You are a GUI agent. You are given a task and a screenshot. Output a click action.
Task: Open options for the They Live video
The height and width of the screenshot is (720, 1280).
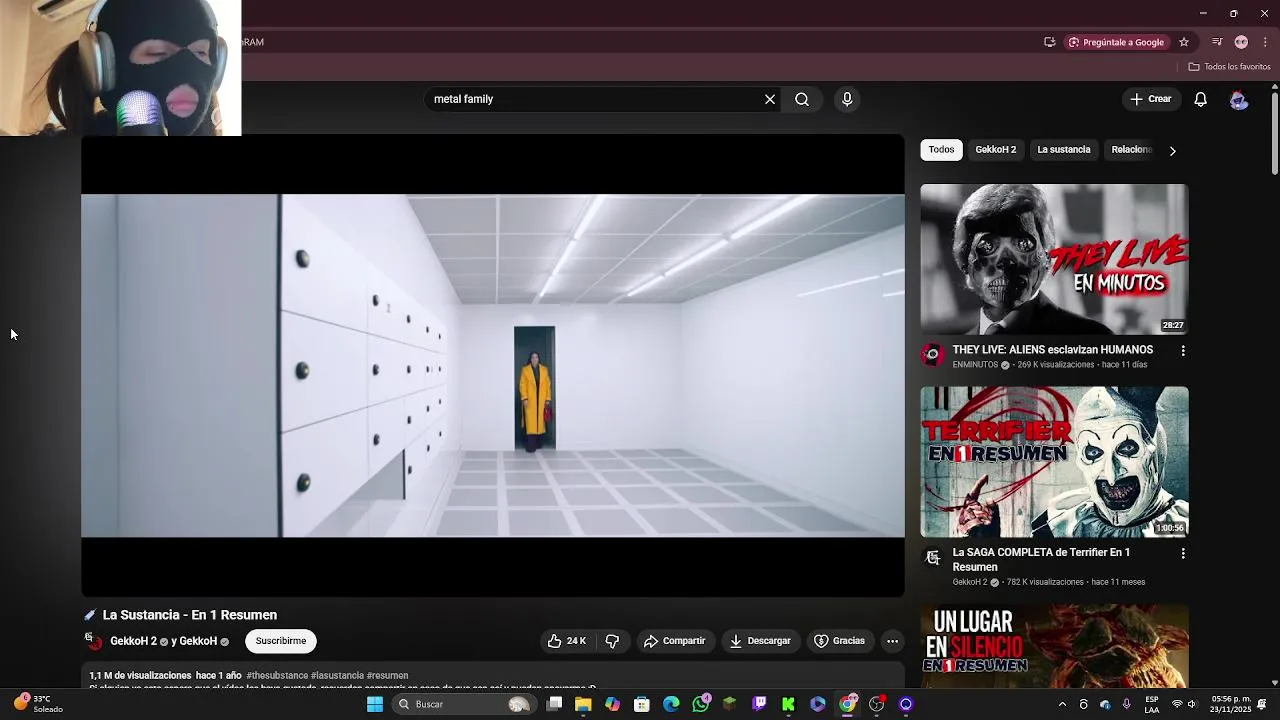(x=1183, y=351)
